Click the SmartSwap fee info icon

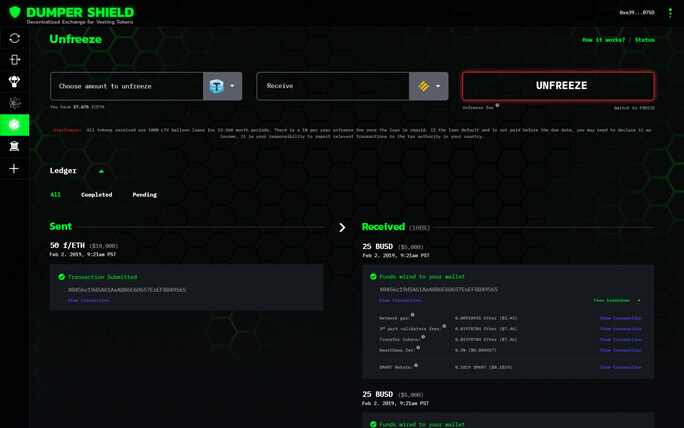(418, 348)
